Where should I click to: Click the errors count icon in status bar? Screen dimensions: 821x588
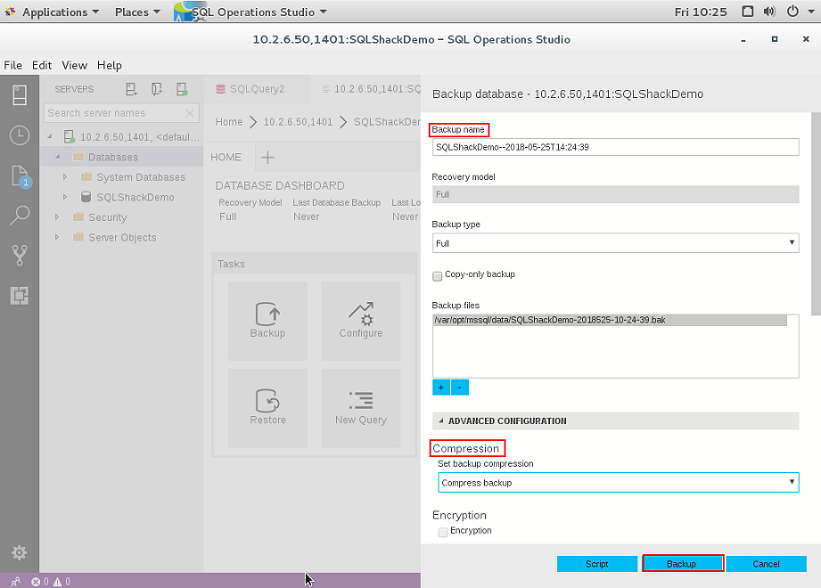click(x=36, y=582)
